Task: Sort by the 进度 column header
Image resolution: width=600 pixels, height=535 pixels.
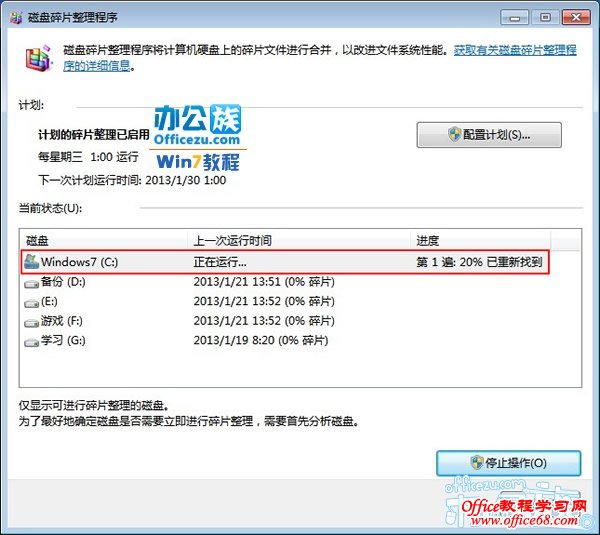Action: [x=481, y=241]
